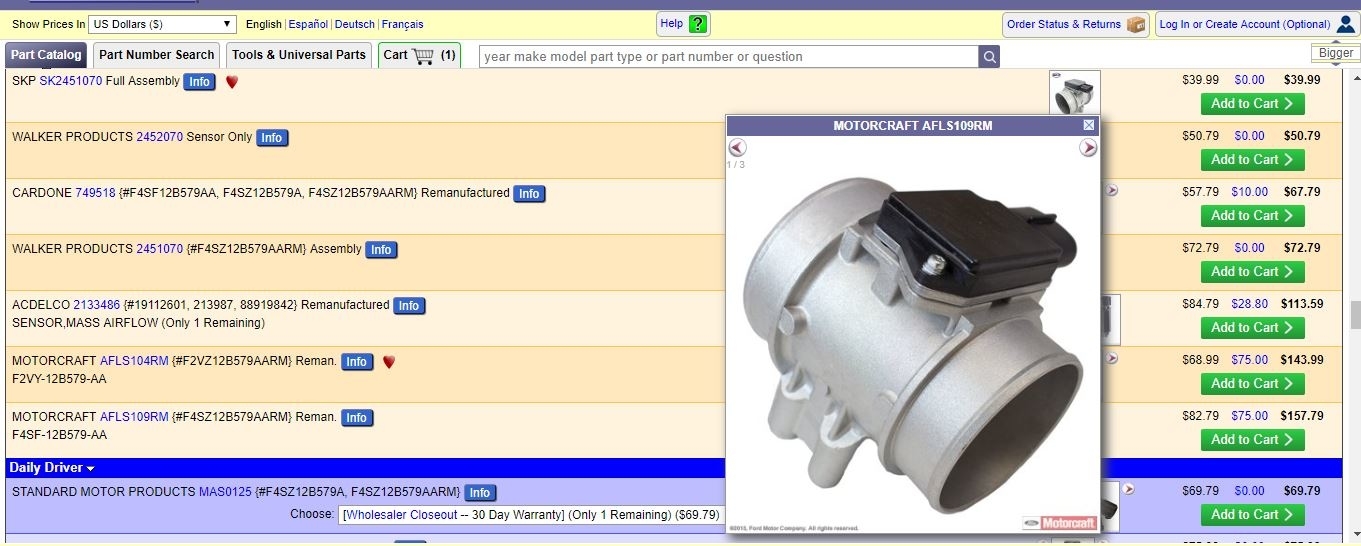Click 'F2VY-12B579-AA' text under AFLS104RM

point(59,380)
